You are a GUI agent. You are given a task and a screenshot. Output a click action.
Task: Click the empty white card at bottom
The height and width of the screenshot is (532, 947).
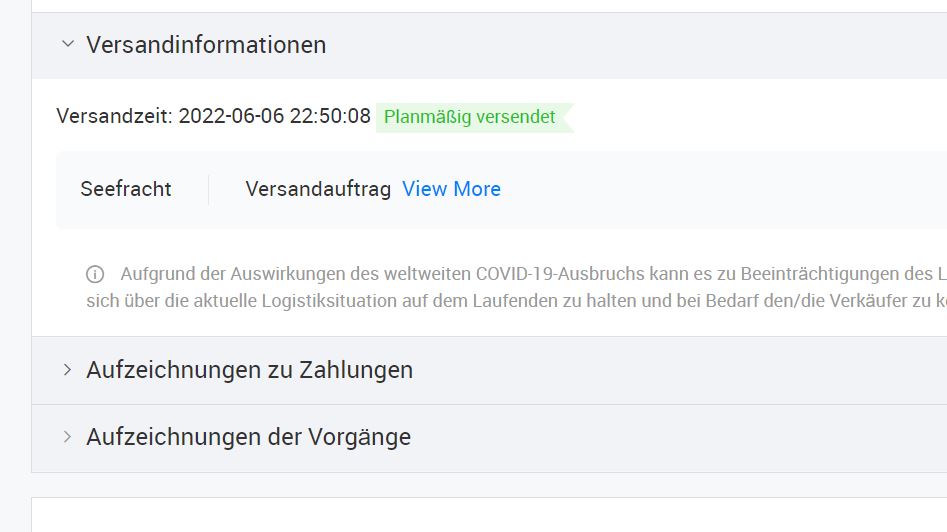(x=489, y=515)
